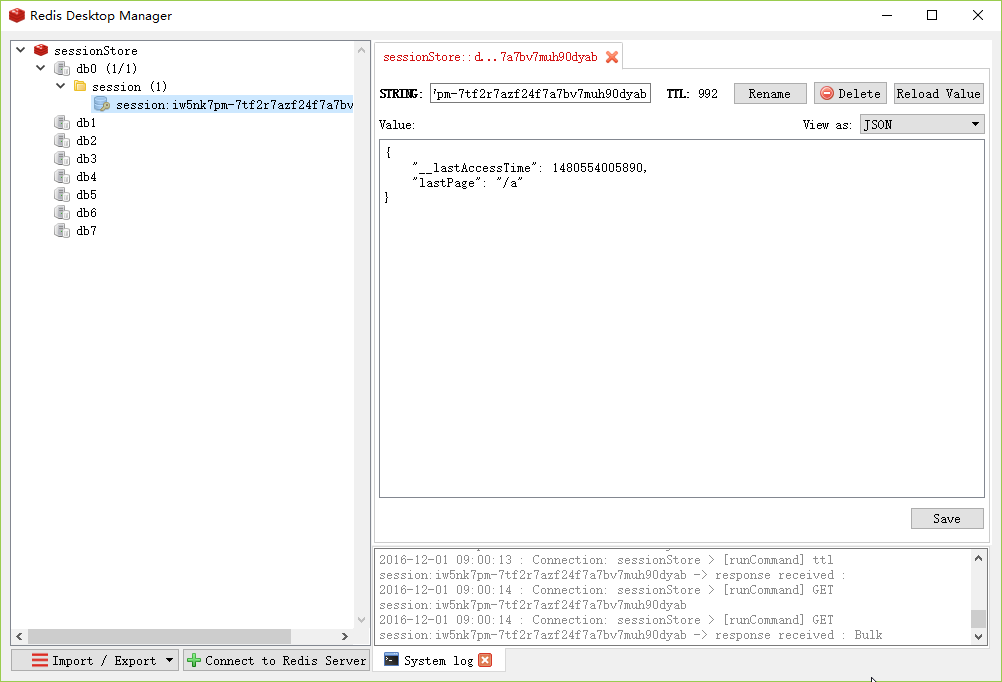Click the Redis Desktop Manager title bar logo

(x=17, y=15)
